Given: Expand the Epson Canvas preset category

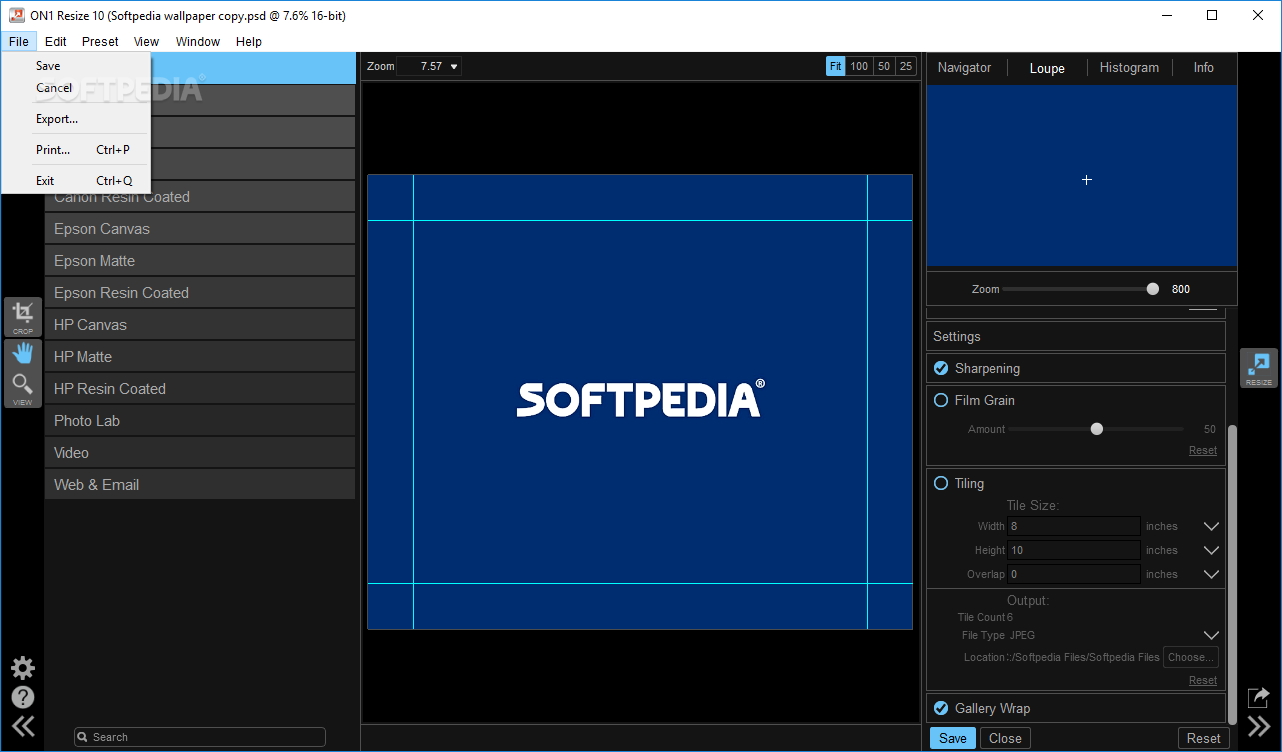Looking at the screenshot, I should pos(200,229).
